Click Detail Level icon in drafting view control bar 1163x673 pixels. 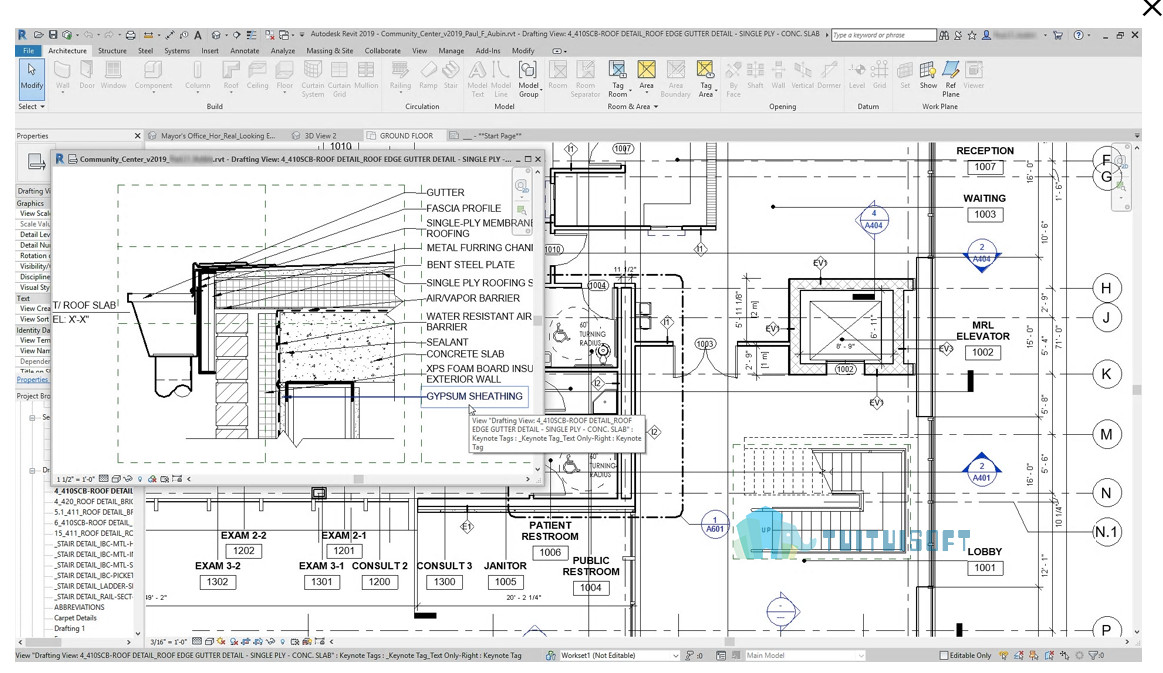tap(104, 479)
